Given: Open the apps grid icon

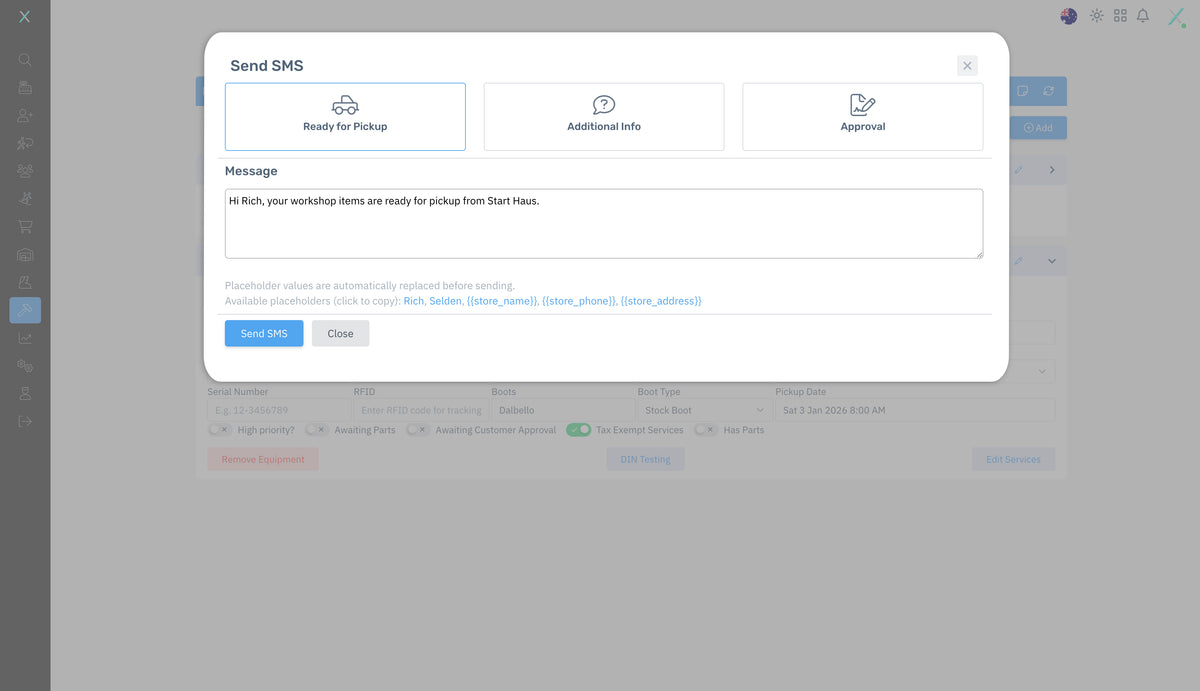Looking at the screenshot, I should click(1120, 16).
